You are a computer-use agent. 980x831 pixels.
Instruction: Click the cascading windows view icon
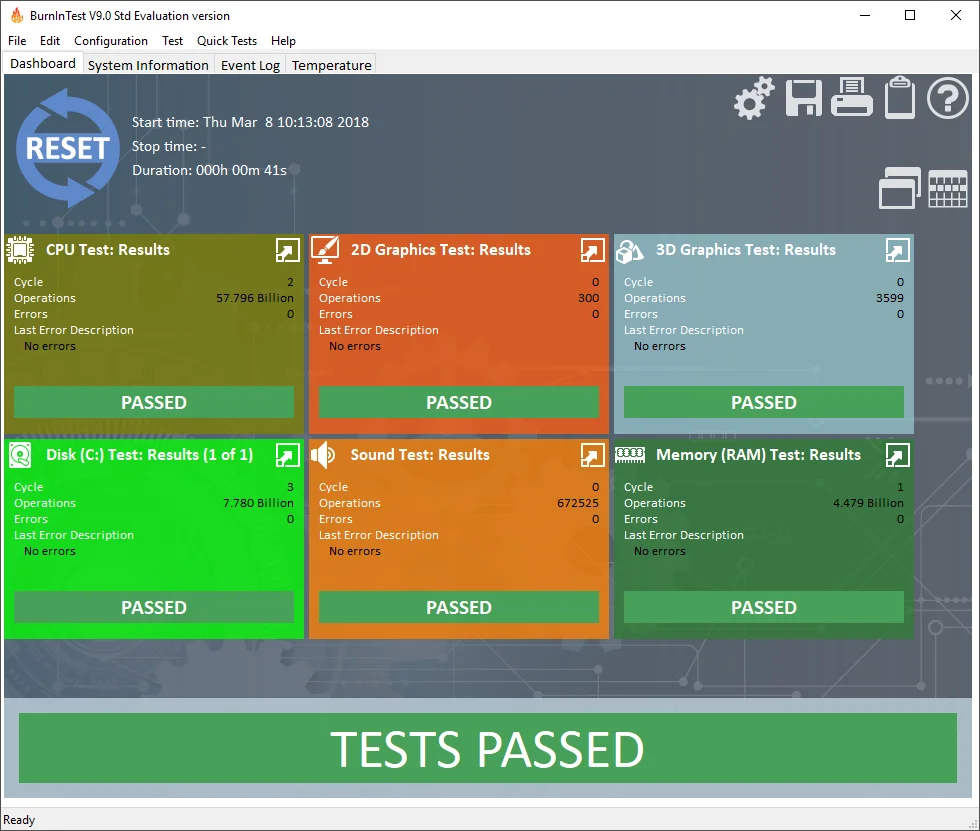click(x=899, y=188)
